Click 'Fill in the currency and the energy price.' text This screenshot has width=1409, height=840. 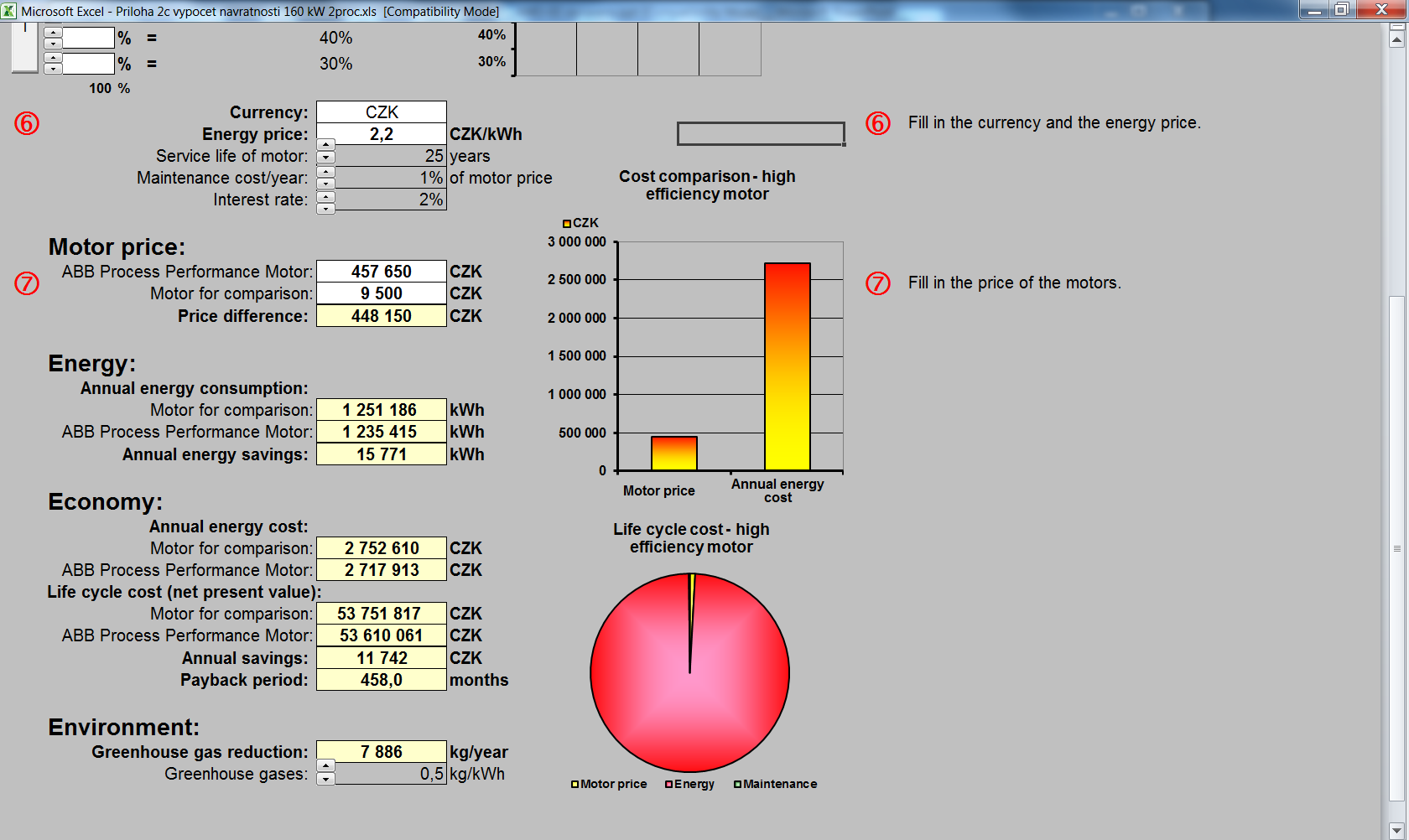[x=1054, y=122]
